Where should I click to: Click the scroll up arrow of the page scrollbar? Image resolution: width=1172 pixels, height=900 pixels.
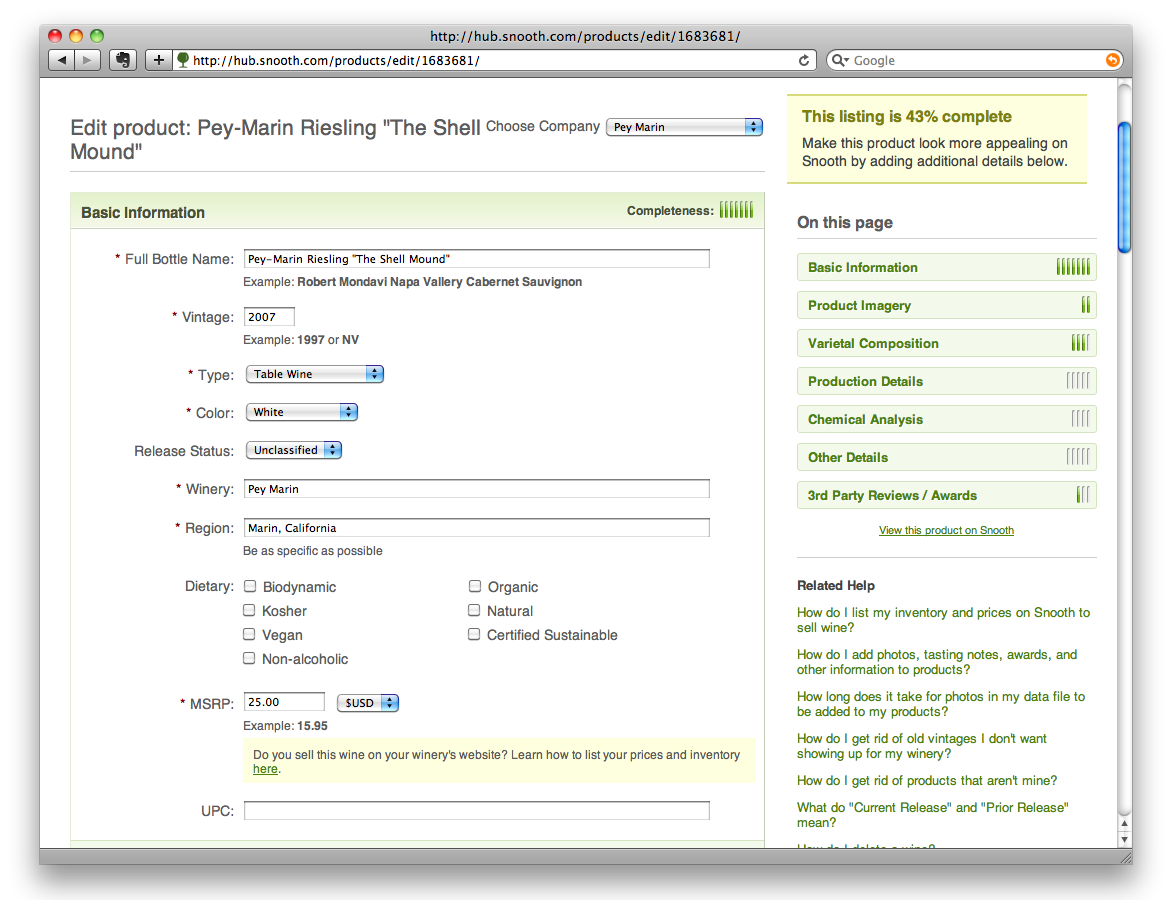pos(1124,824)
